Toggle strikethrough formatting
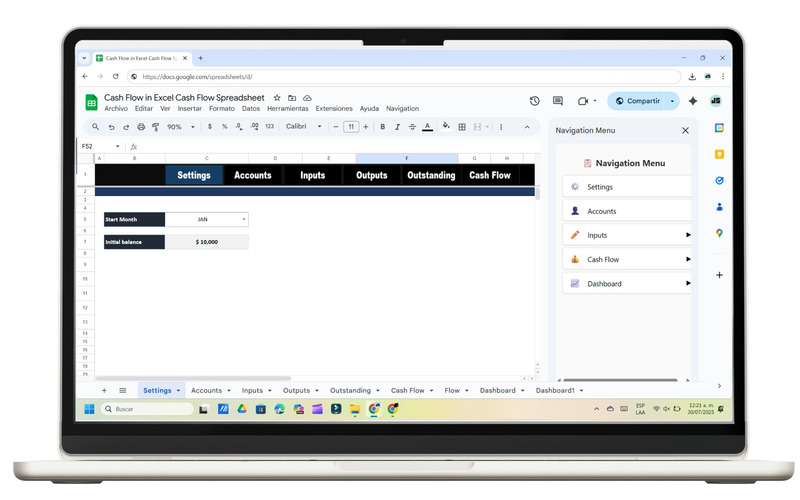The image size is (800, 500). pos(412,127)
